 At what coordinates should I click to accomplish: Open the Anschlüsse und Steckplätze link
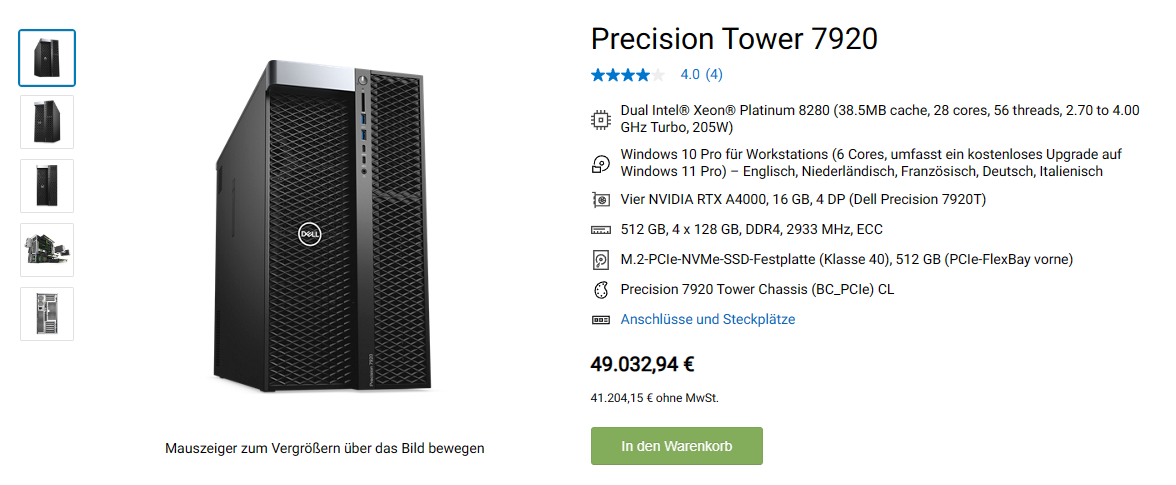(x=708, y=320)
